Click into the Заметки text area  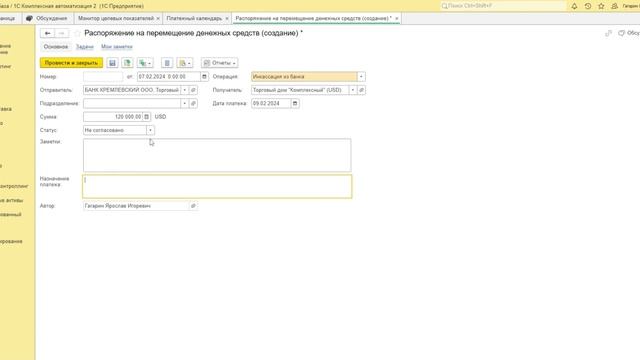tap(217, 155)
